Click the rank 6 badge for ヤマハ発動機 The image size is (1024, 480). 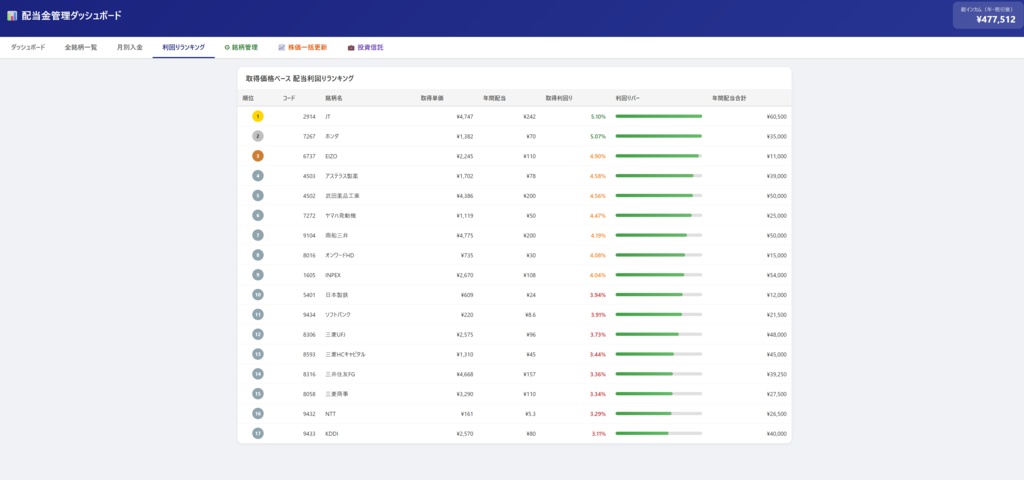point(258,215)
